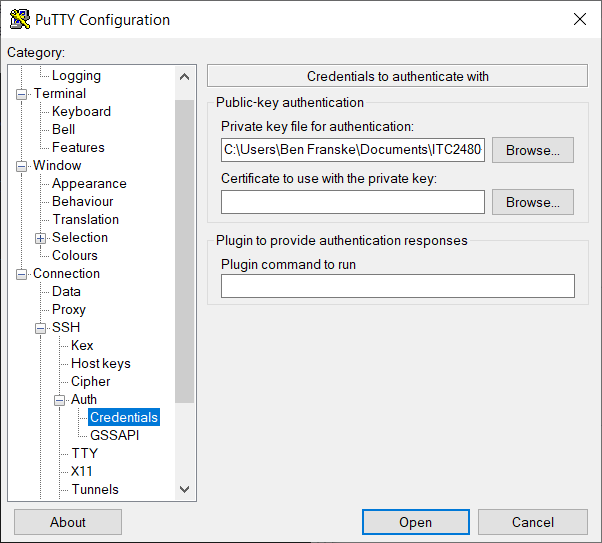
Task: Expand the Selection tree node
Action: click(41, 238)
